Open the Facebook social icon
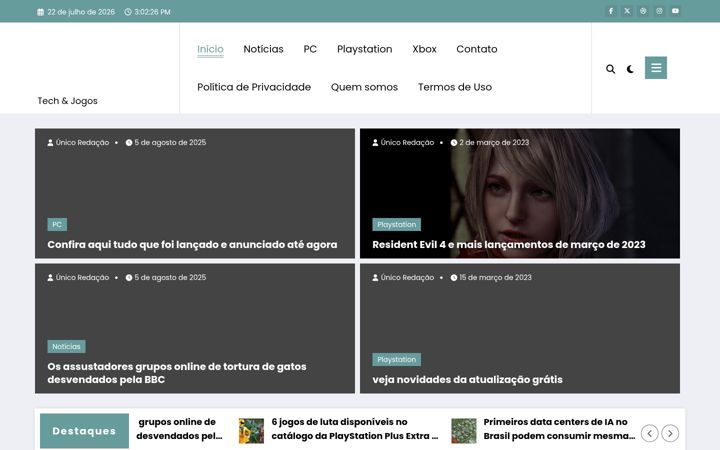720x450 pixels. click(x=611, y=11)
